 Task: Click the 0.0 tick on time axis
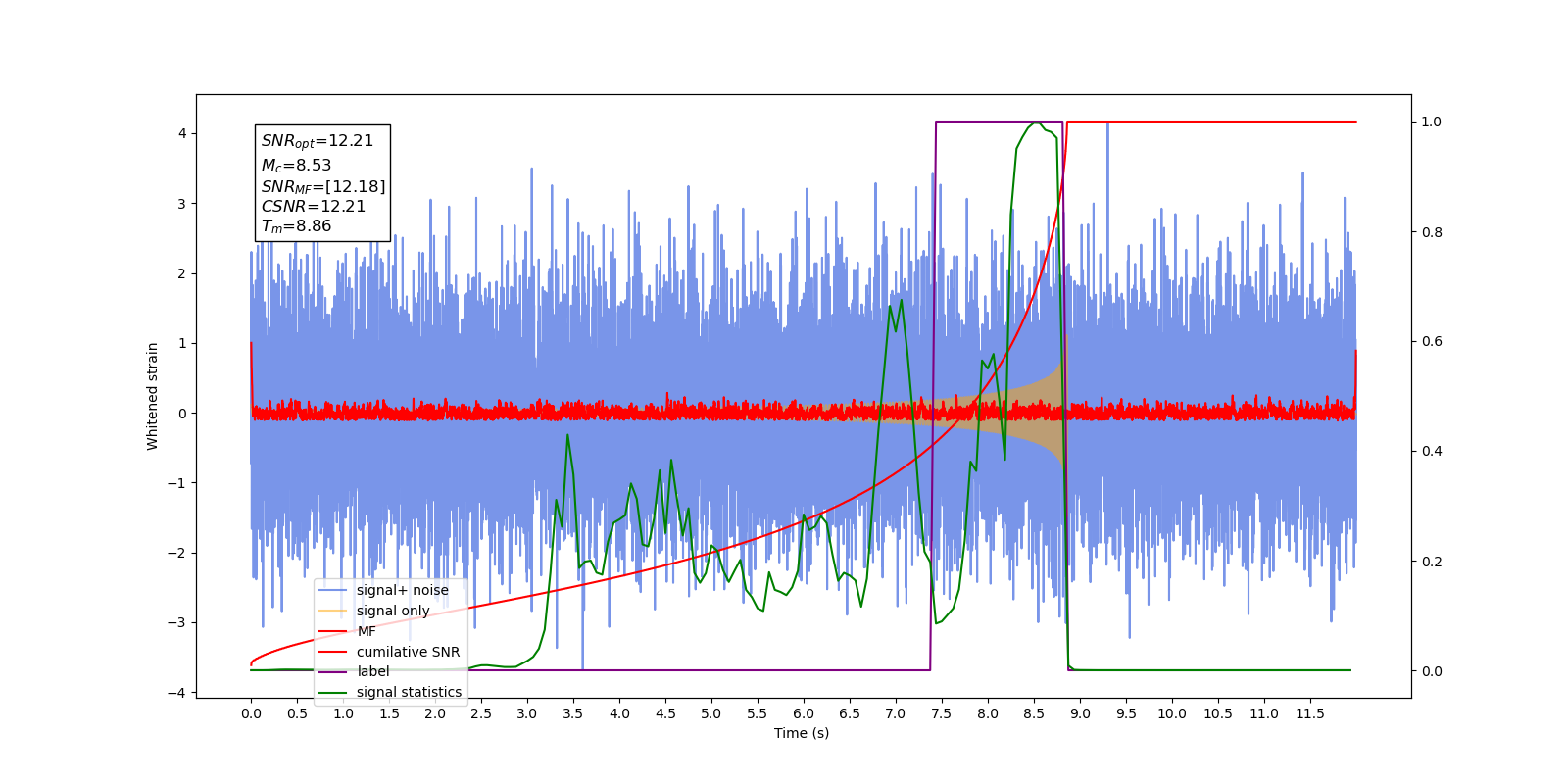pos(251,713)
